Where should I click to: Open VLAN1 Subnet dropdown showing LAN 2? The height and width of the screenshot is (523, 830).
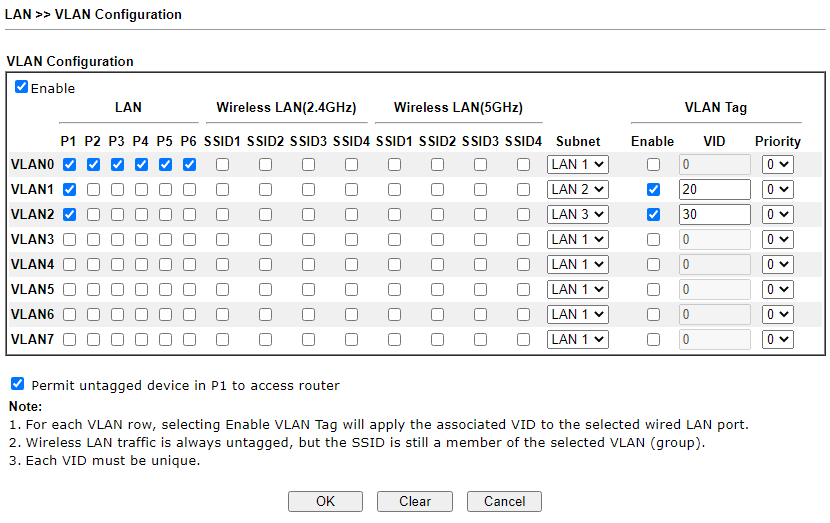tap(578, 189)
